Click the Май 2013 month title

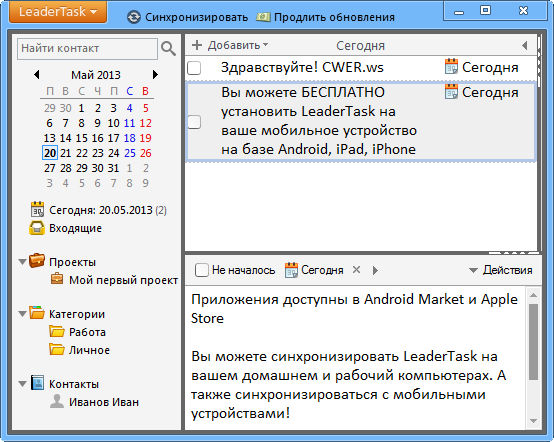click(96, 75)
